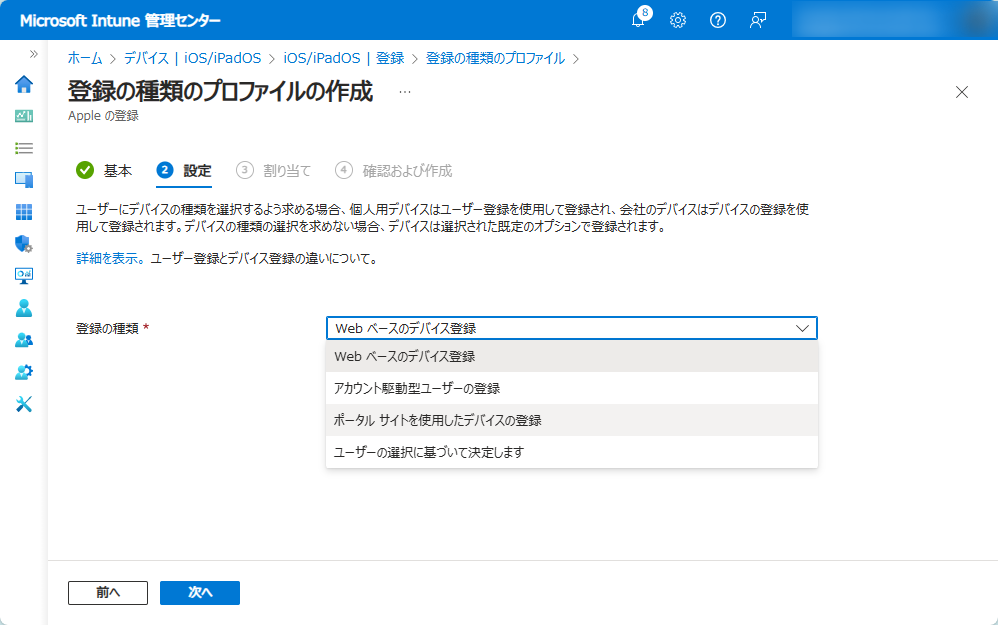The width and height of the screenshot is (998, 625).
Task: Open the Dashboard chart icon in sidebar
Action: coord(24,116)
